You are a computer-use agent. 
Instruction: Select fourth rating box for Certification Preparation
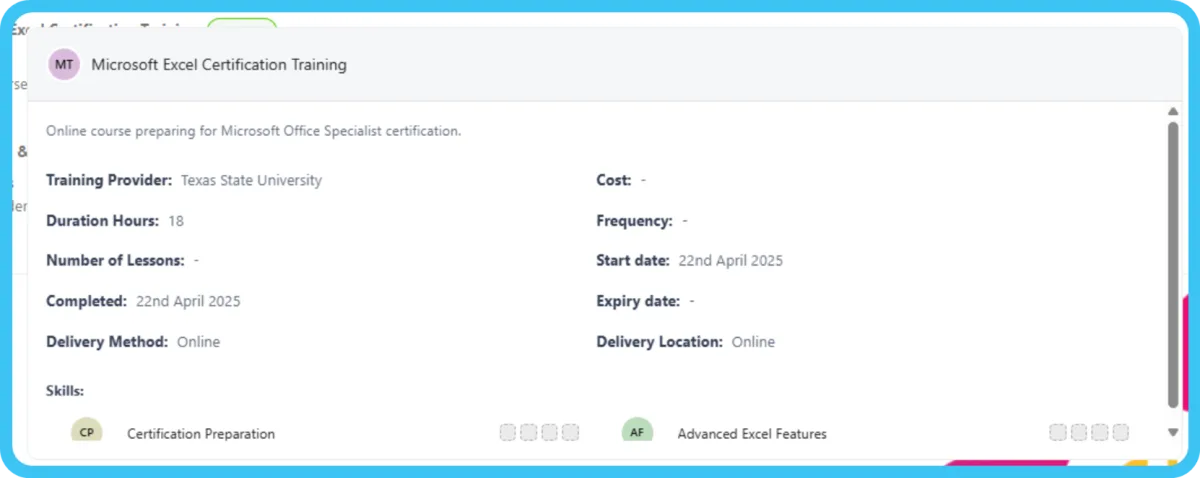pos(570,433)
